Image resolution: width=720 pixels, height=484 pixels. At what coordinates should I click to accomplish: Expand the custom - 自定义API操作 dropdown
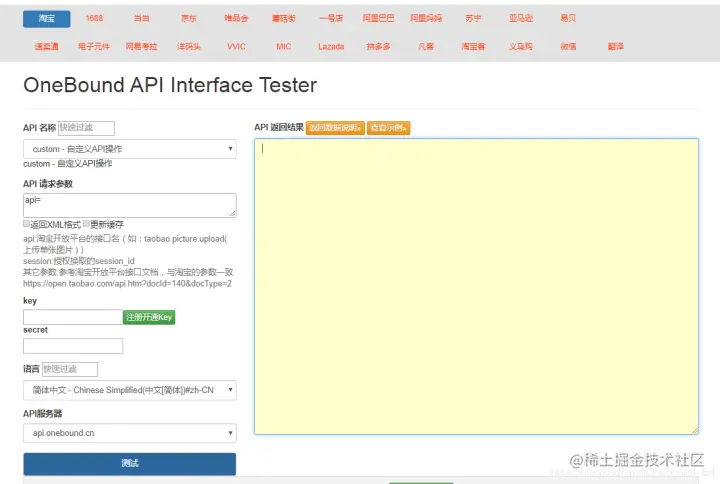pyautogui.click(x=129, y=149)
